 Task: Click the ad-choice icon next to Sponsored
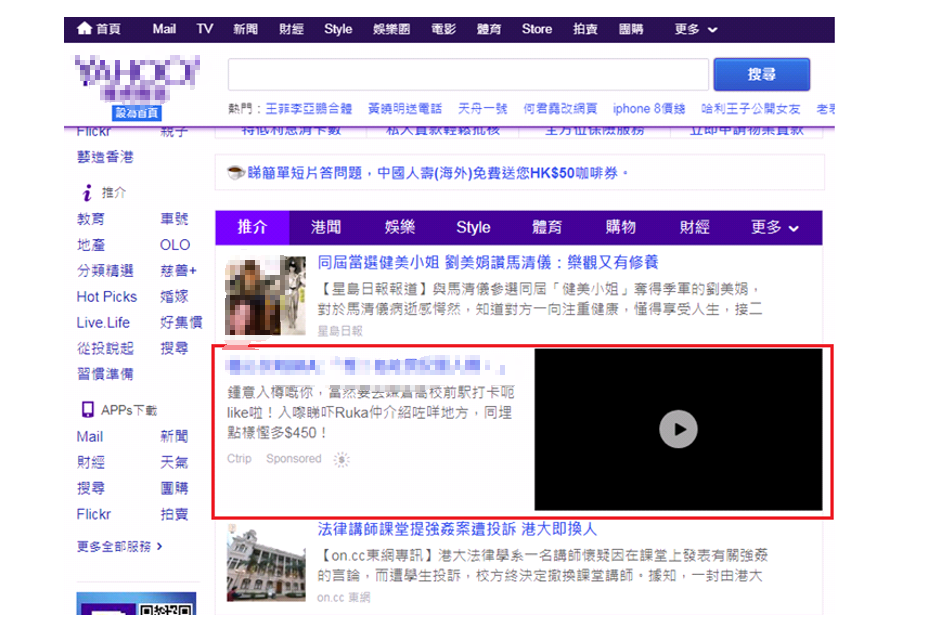pos(341,460)
